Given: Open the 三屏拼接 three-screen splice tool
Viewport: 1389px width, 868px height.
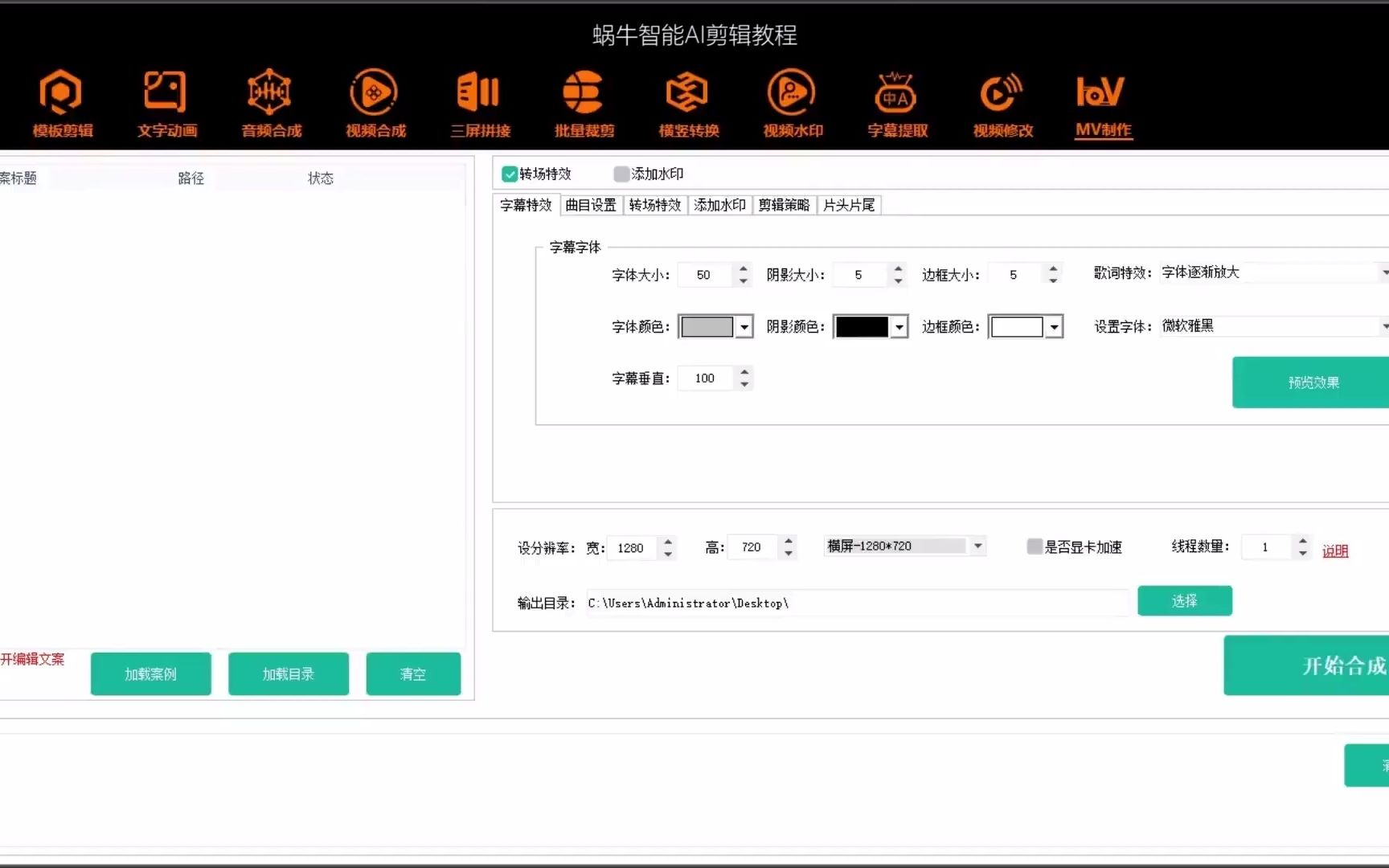Looking at the screenshot, I should tap(480, 104).
